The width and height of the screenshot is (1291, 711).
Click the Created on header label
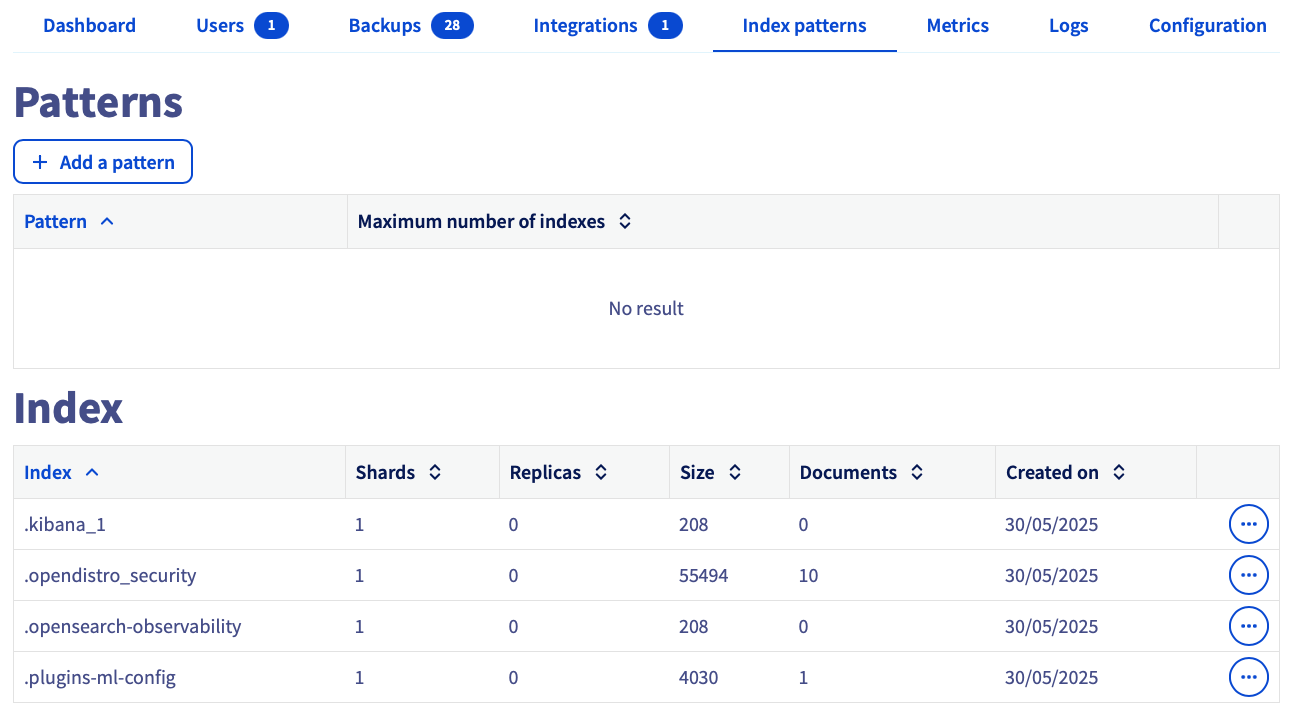1052,473
